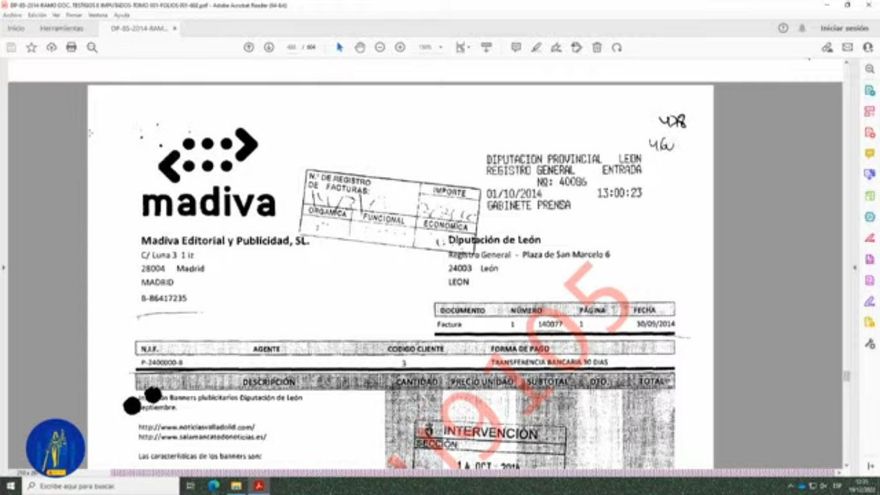Open the Create PDF sidebar tool
Image resolution: width=880 pixels, height=495 pixels.
pos(869,132)
